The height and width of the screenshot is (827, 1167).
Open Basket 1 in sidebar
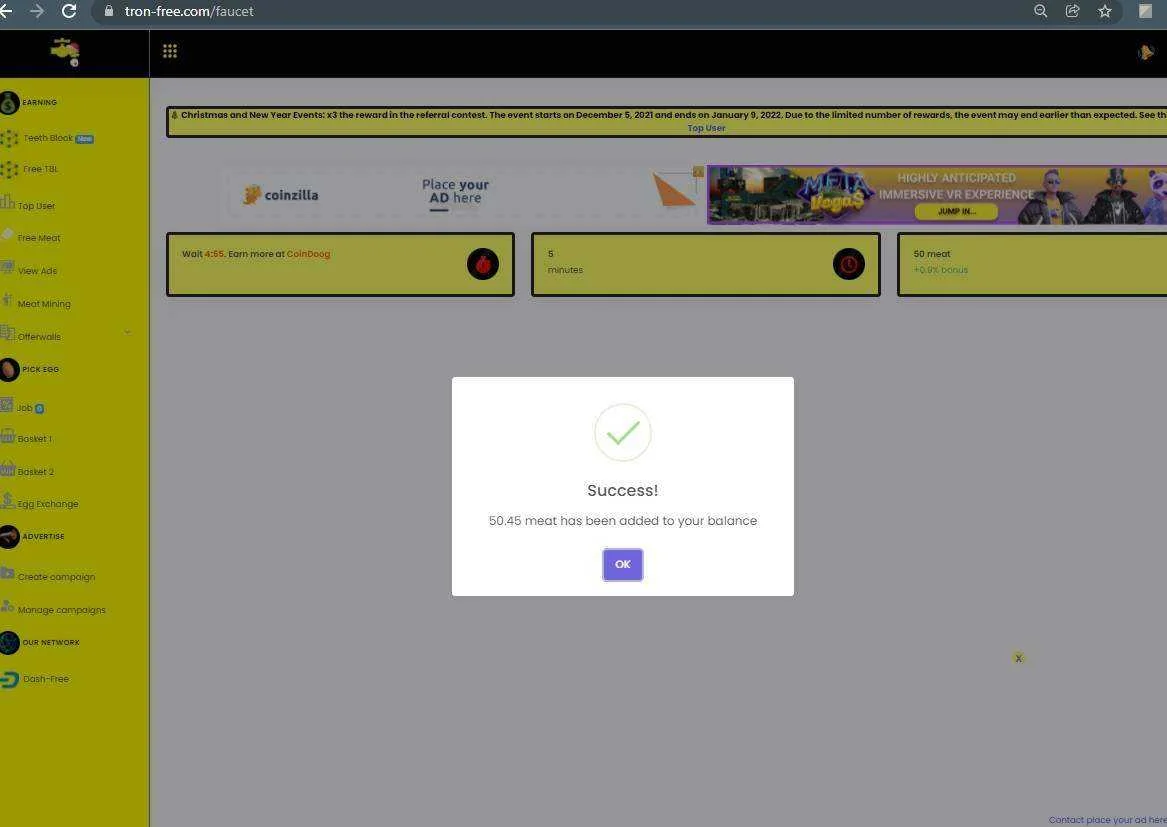pos(34,439)
